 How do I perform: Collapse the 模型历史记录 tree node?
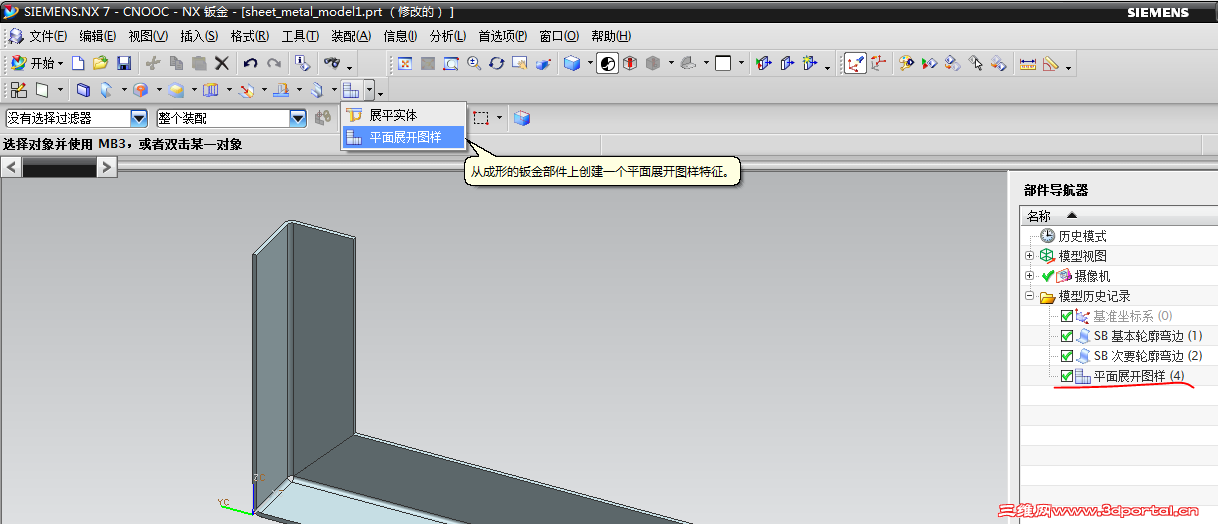[1029, 296]
